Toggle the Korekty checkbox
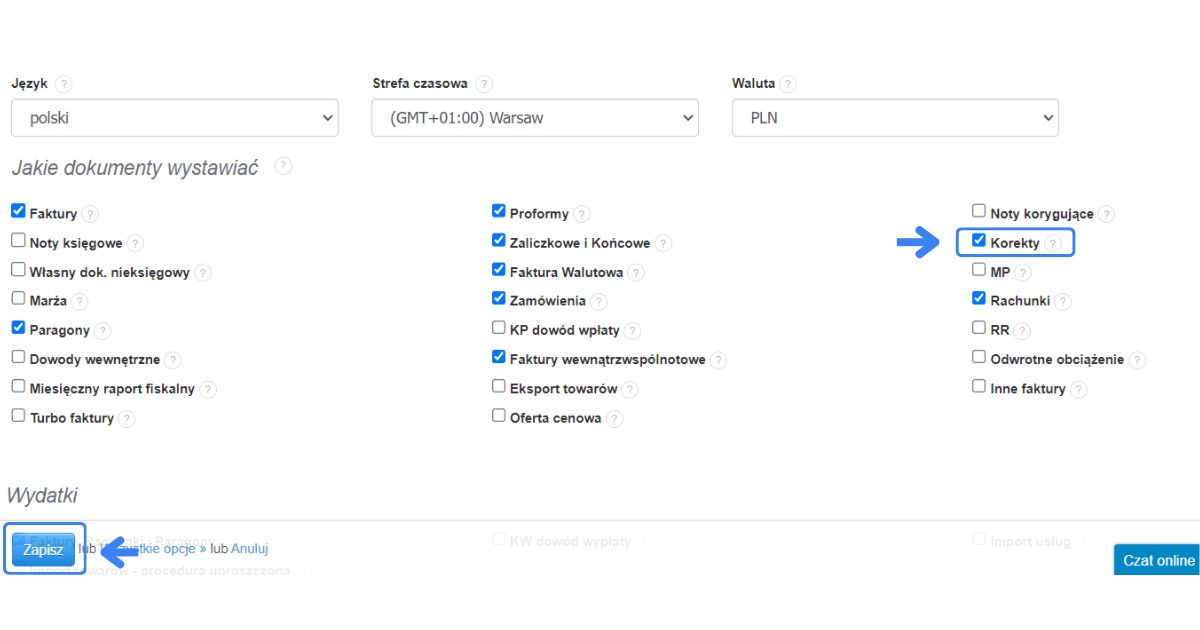The height and width of the screenshot is (630, 1200). tap(979, 241)
